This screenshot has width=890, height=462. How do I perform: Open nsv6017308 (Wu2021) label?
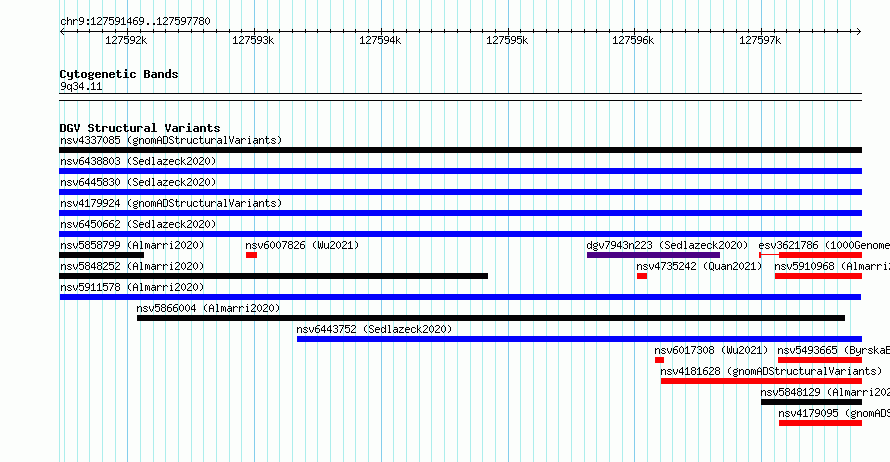711,350
